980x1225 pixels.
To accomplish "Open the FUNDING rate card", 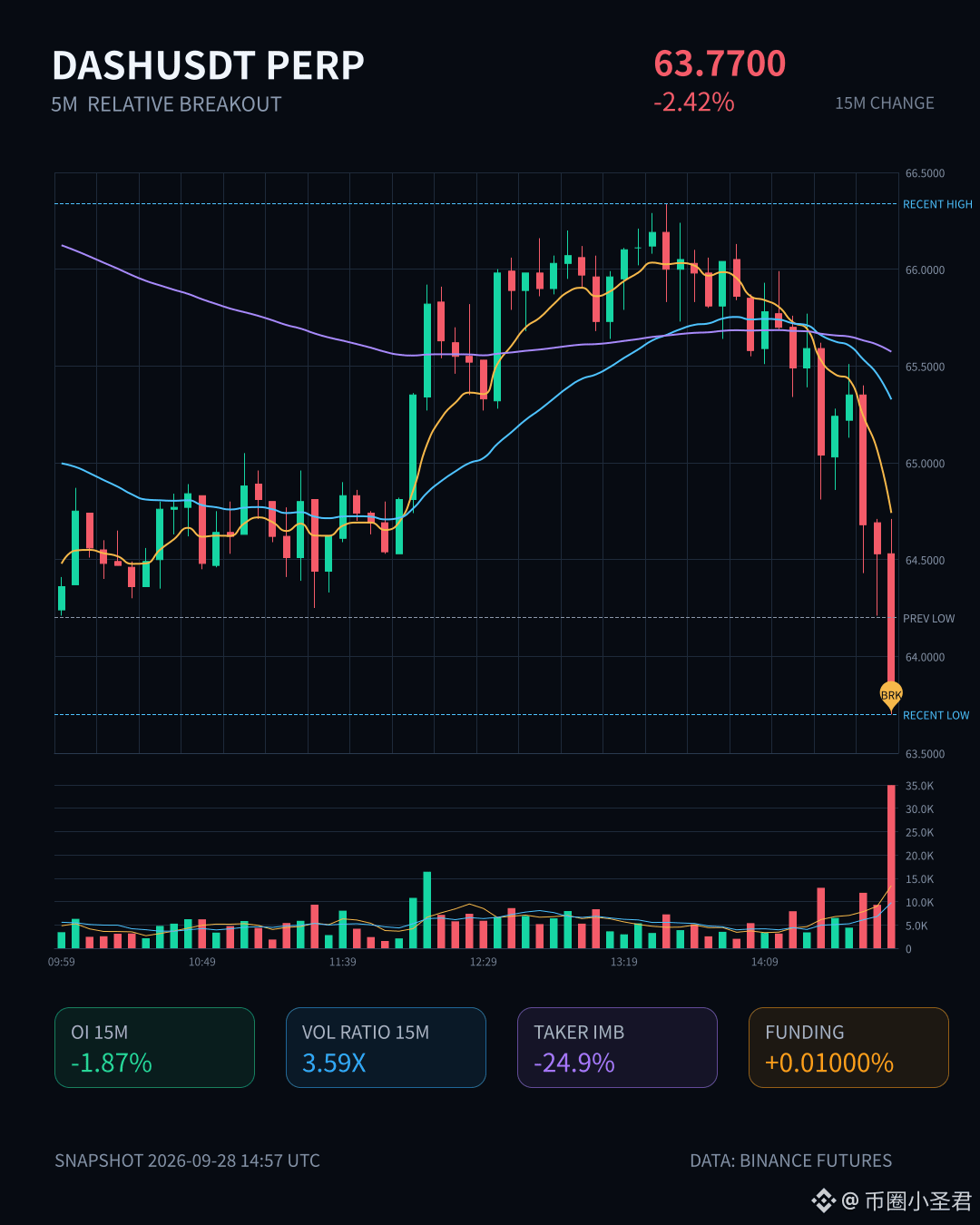I will coord(848,1047).
